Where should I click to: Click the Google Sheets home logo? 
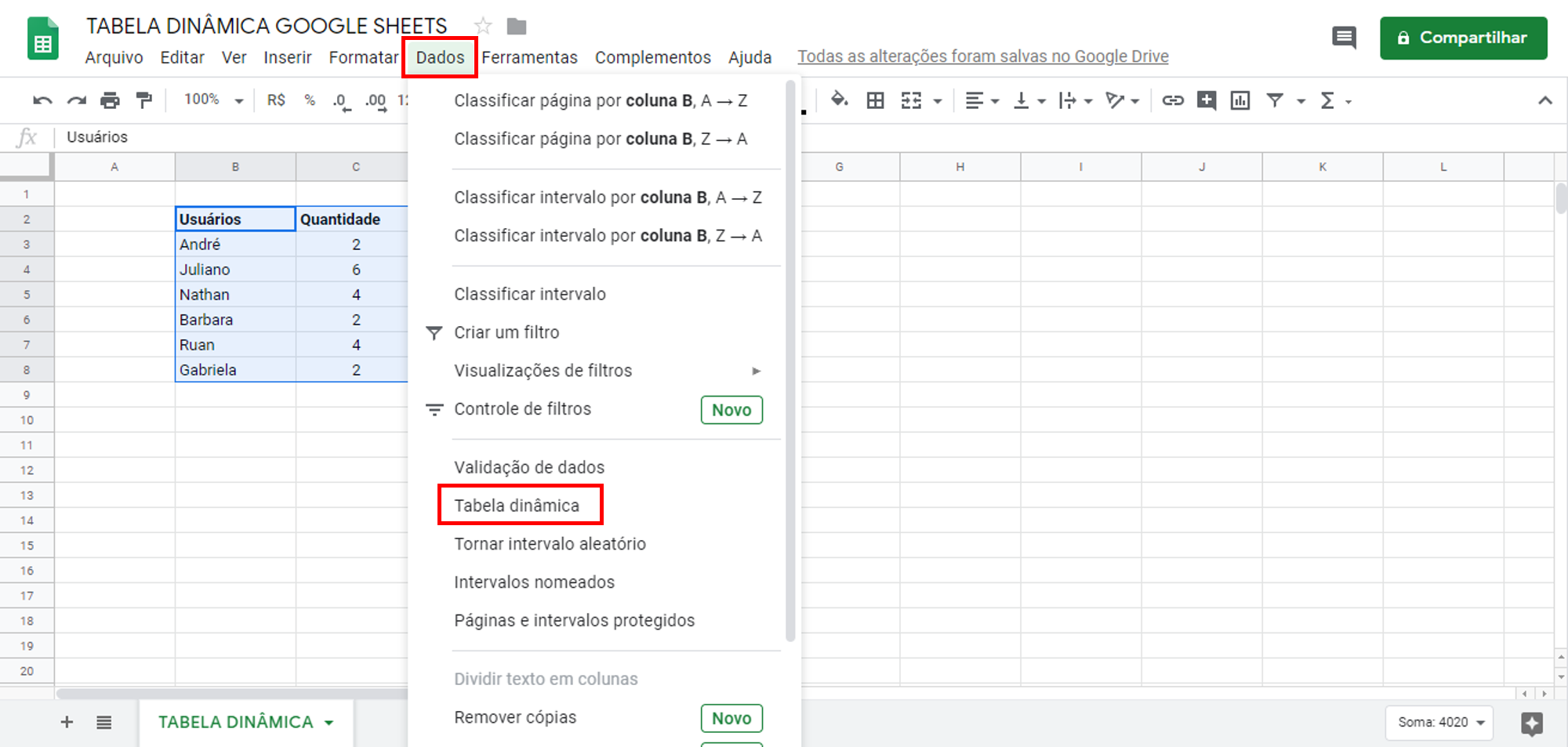[x=43, y=38]
